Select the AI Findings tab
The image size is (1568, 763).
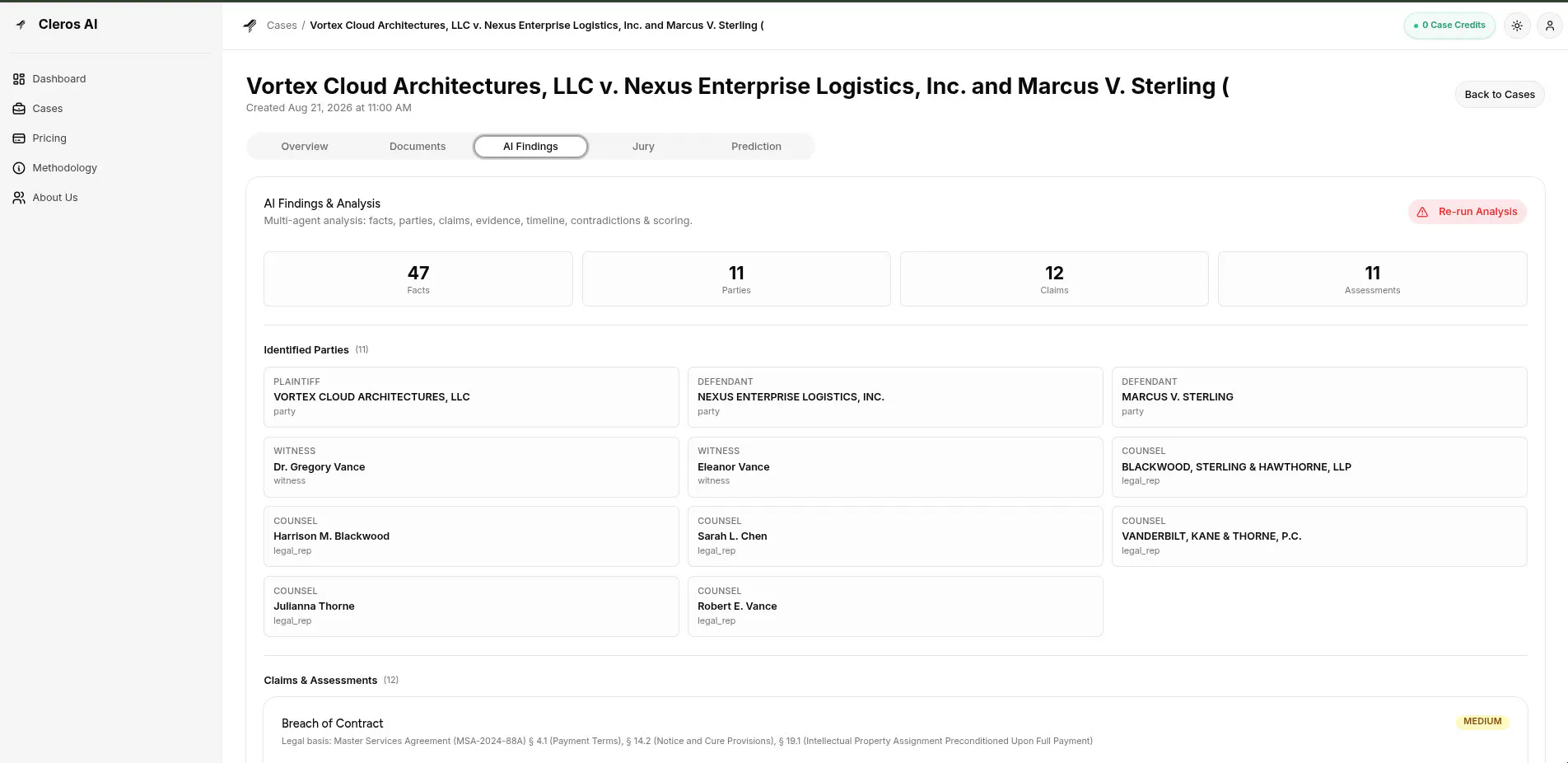point(530,147)
